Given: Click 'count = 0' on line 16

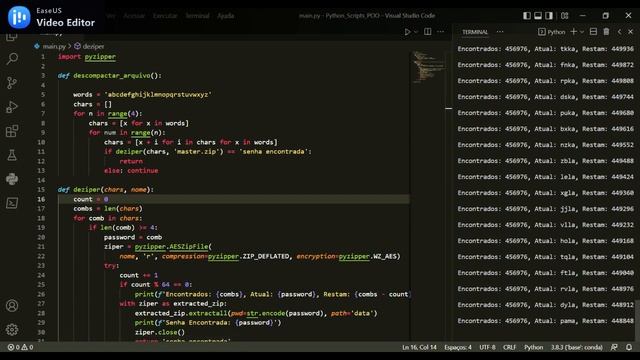Looking at the screenshot, I should pos(91,199).
